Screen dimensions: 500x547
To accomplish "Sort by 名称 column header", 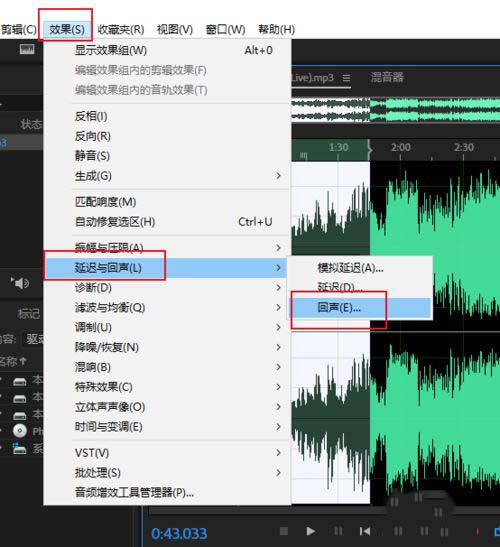I will tap(13, 361).
